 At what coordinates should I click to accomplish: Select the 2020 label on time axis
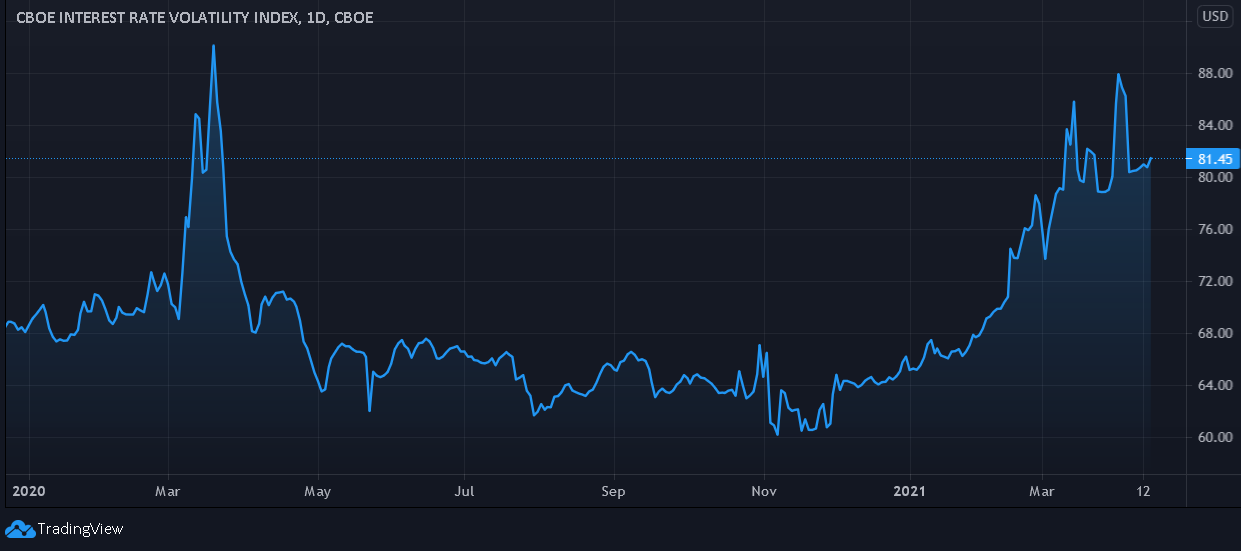(x=28, y=491)
